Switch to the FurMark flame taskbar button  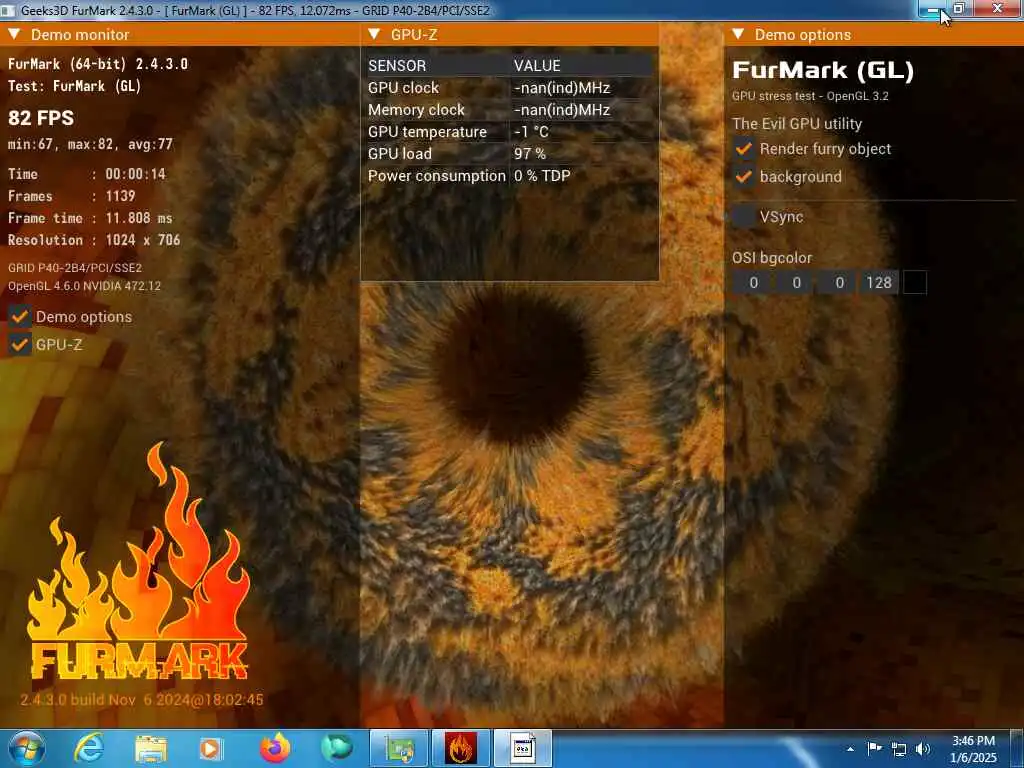point(461,748)
